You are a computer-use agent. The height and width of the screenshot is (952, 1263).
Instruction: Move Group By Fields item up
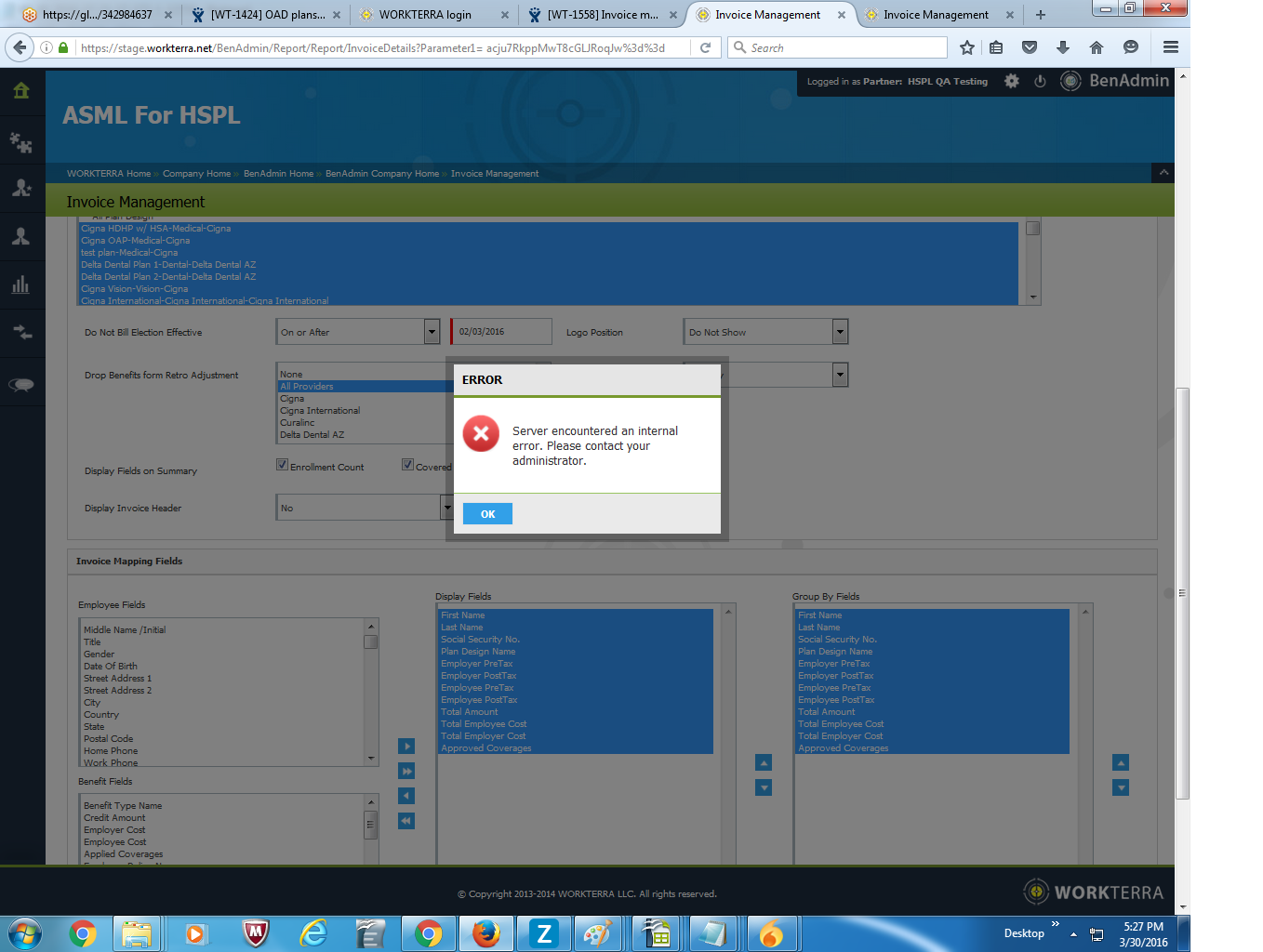point(1121,762)
